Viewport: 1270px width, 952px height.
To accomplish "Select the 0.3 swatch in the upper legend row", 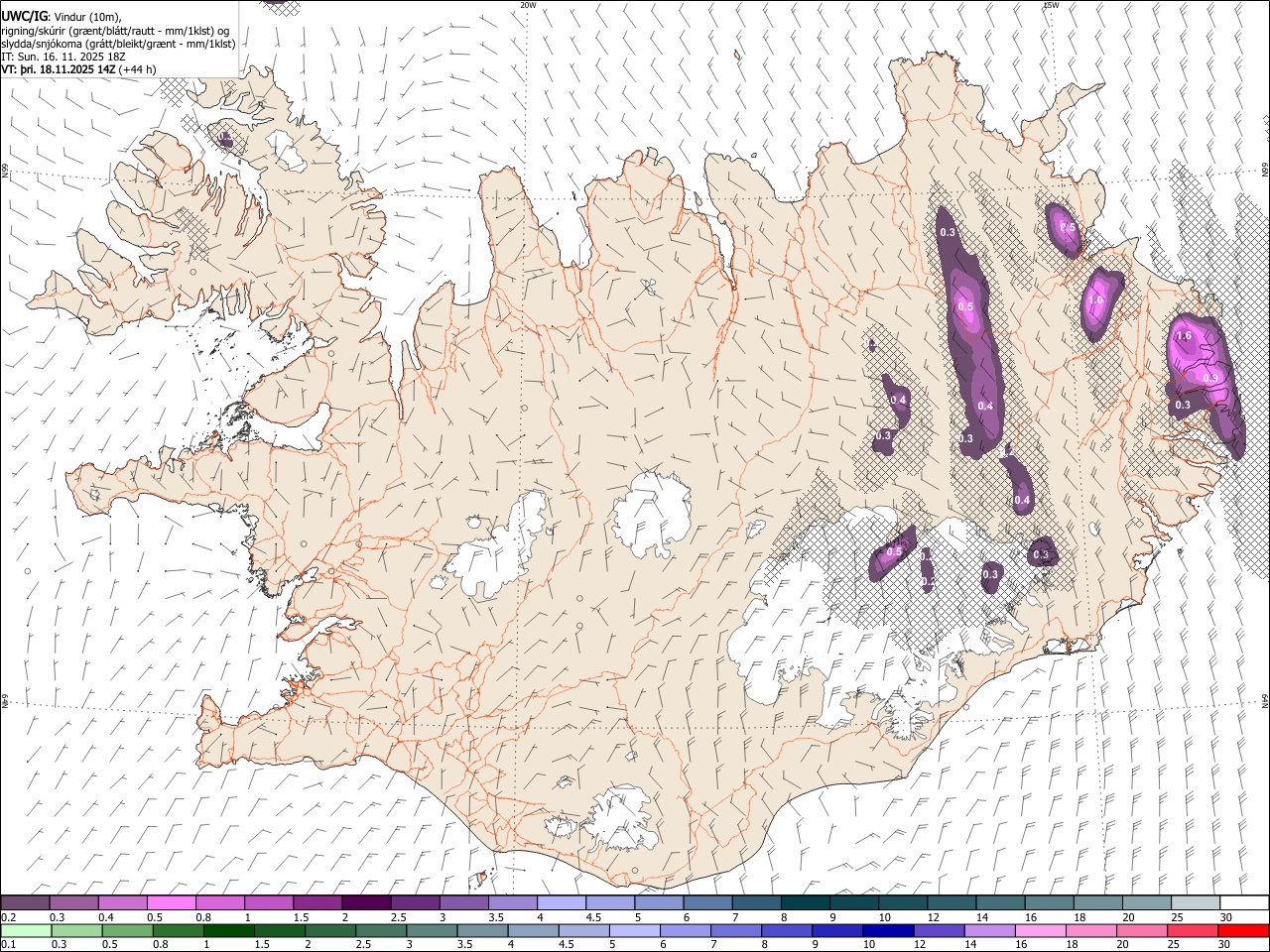I will click(73, 903).
